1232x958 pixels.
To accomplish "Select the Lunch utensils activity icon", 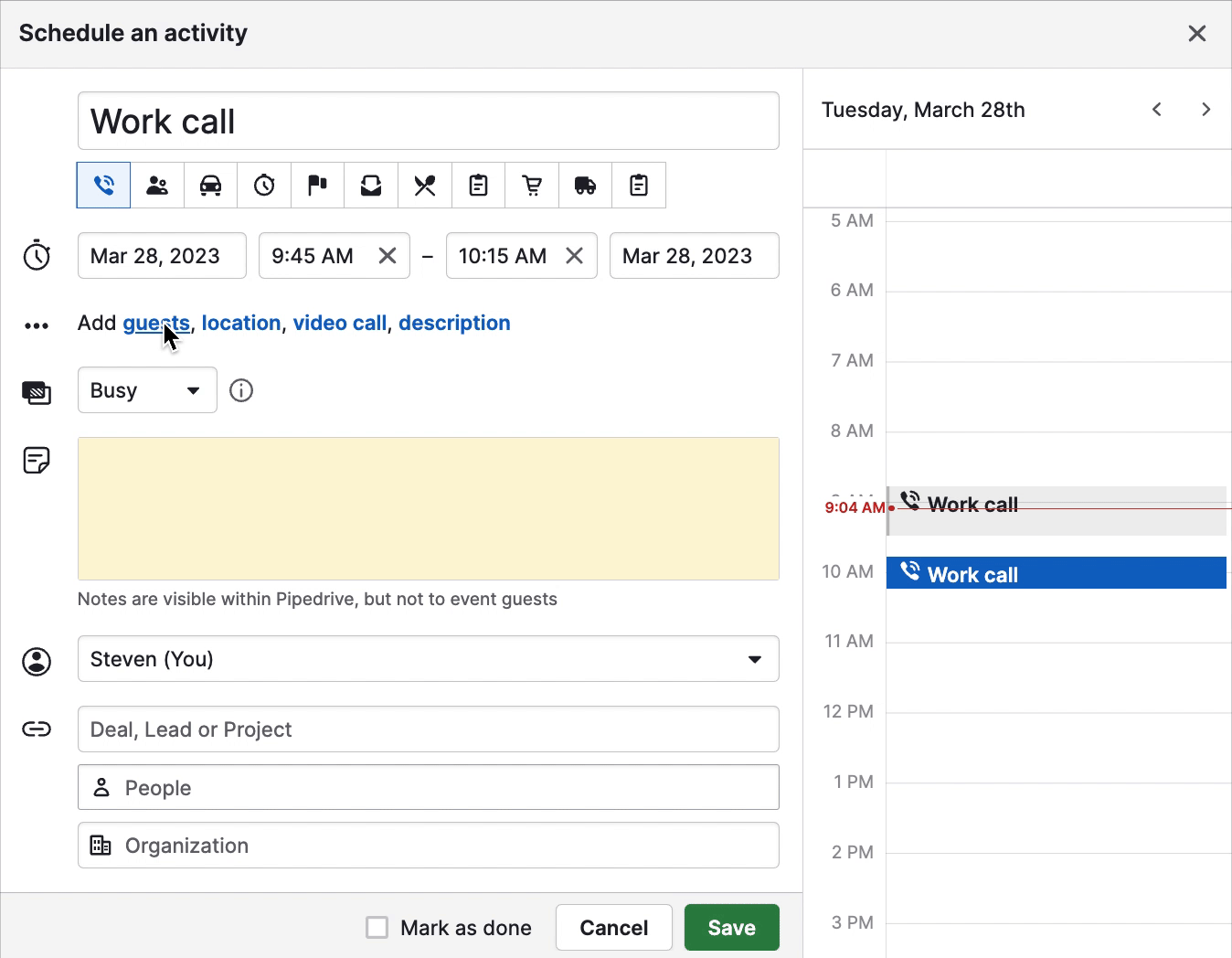I will (424, 185).
